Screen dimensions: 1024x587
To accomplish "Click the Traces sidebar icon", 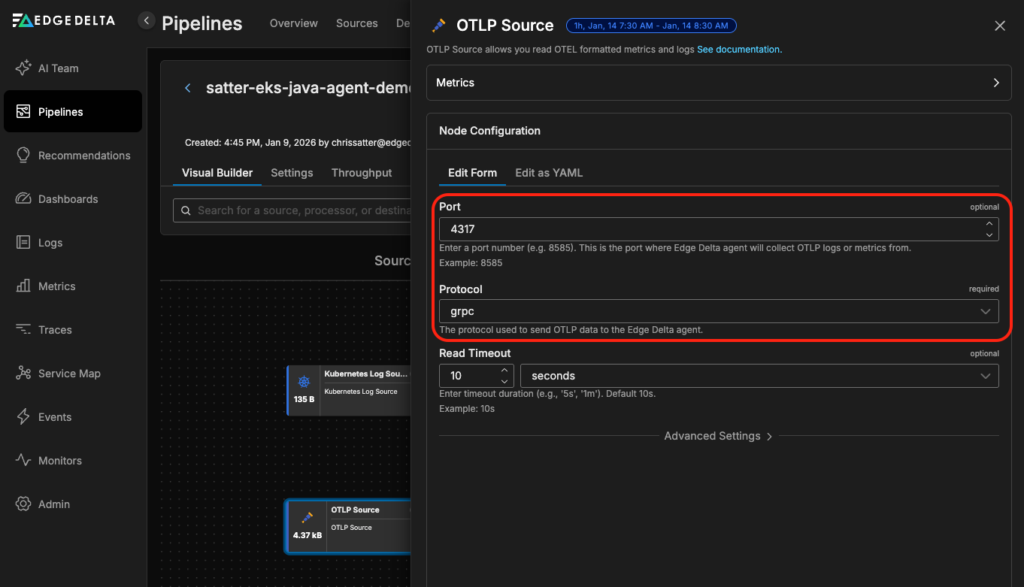I will (23, 330).
